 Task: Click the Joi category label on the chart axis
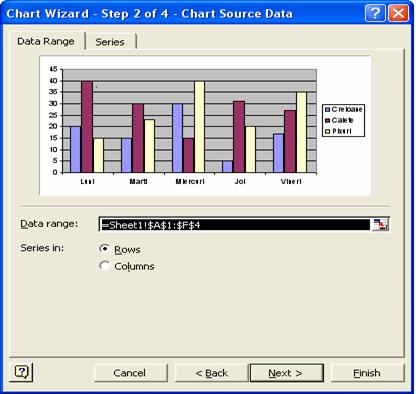[x=240, y=181]
